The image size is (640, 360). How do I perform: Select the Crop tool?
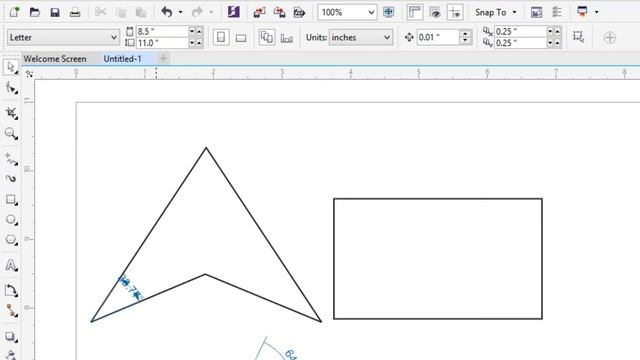pyautogui.click(x=11, y=113)
